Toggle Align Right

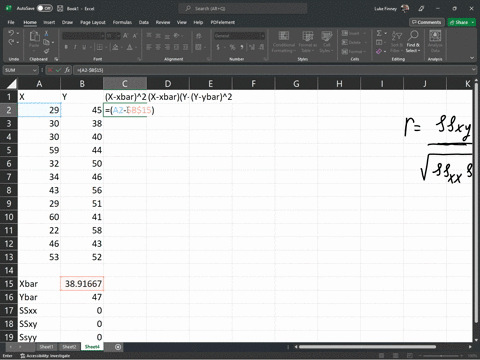[167, 47]
